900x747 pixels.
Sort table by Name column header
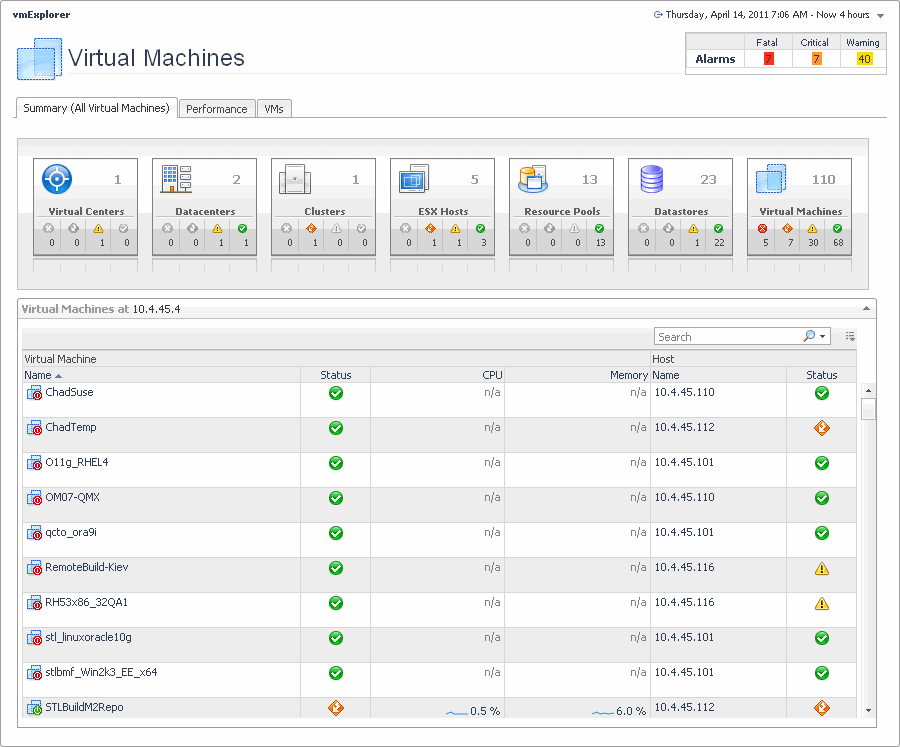click(x=38, y=375)
